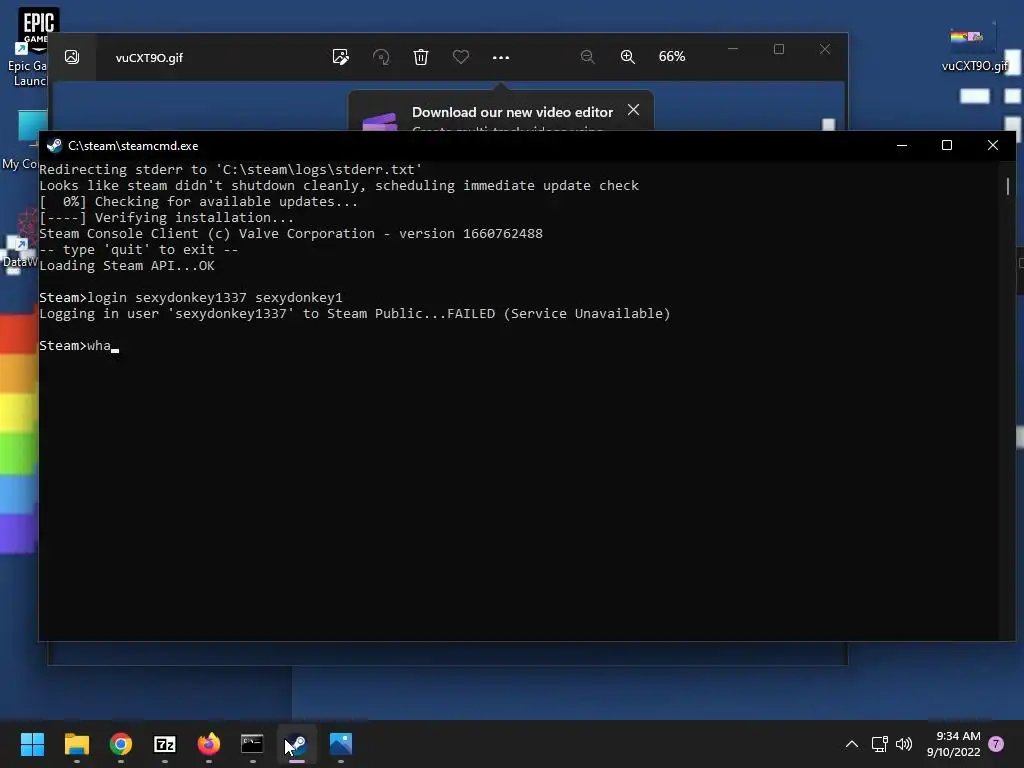The width and height of the screenshot is (1024, 768).
Task: Click the 'Redirecting stderr' console line
Action: pos(231,170)
